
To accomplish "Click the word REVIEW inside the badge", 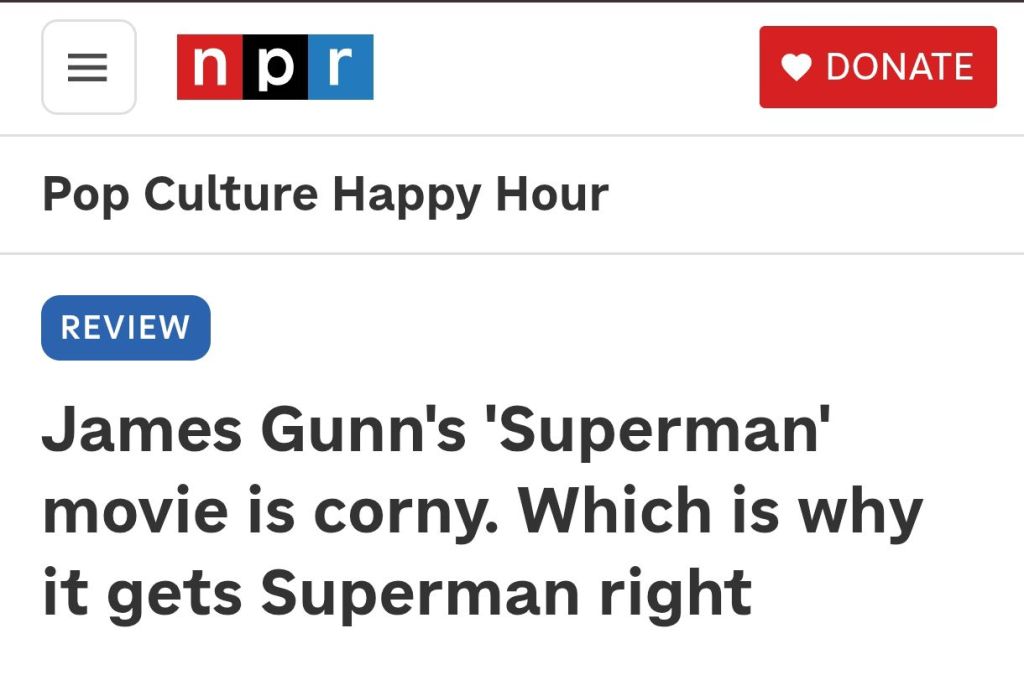I will [125, 328].
